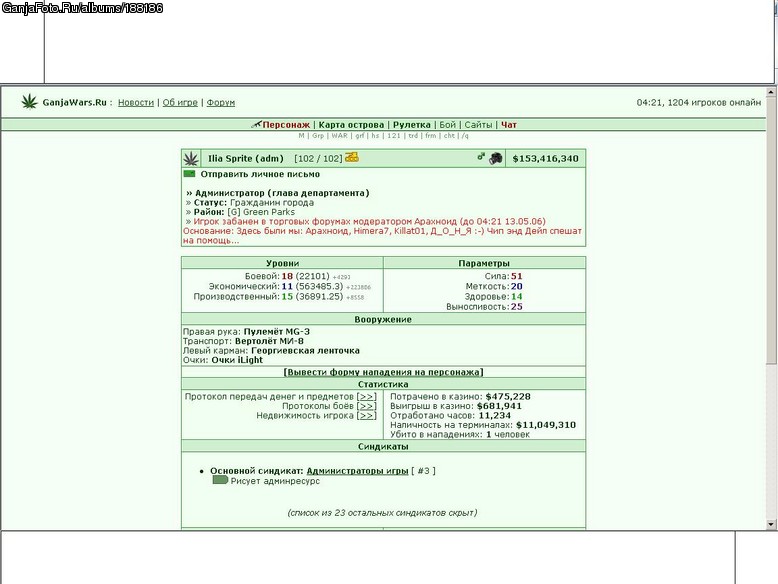Screen dimensions: 778x584
Task: Click the leaf icon beside Ilia Sprite
Action: (x=191, y=159)
